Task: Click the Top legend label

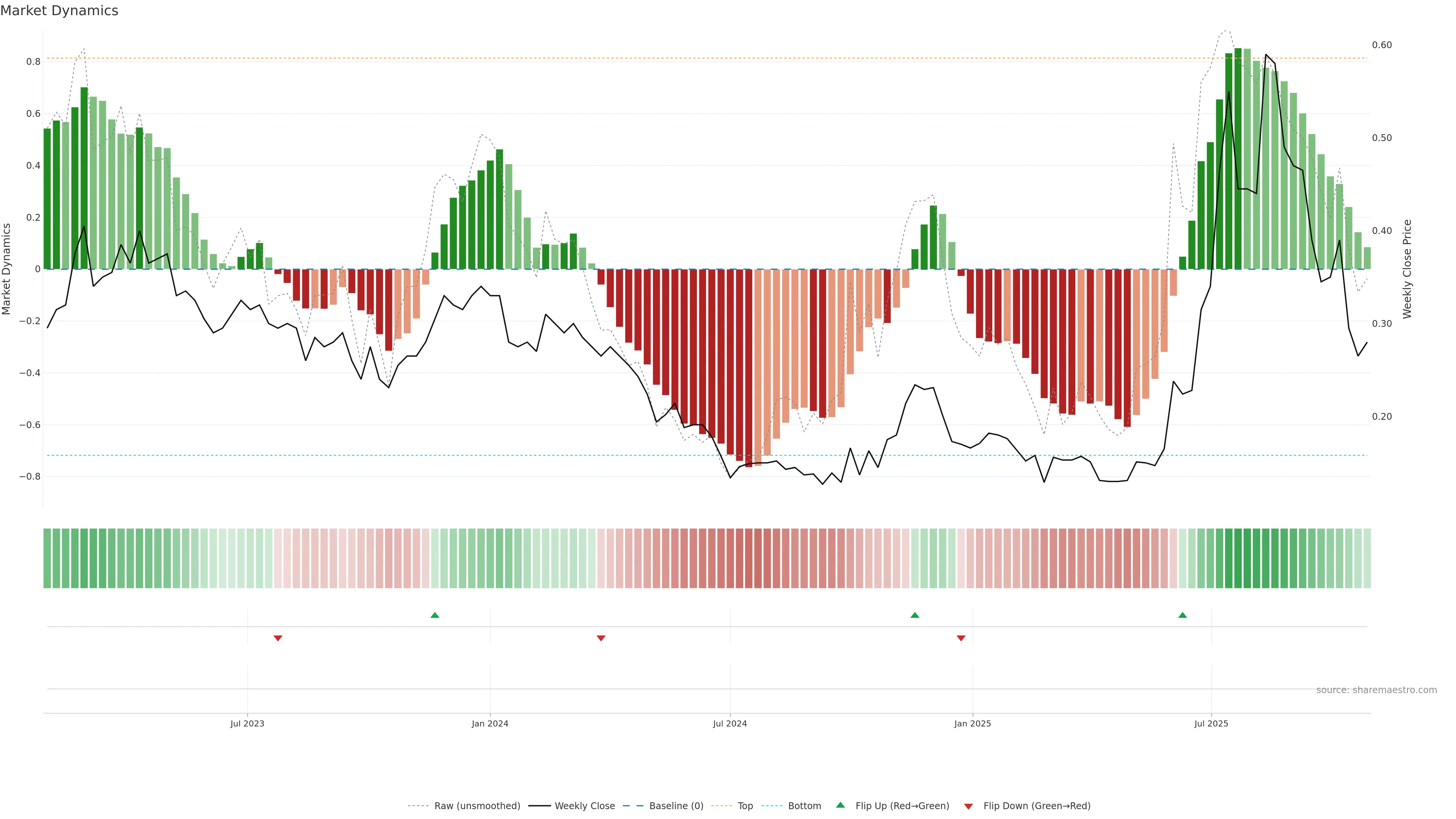Action: click(745, 806)
